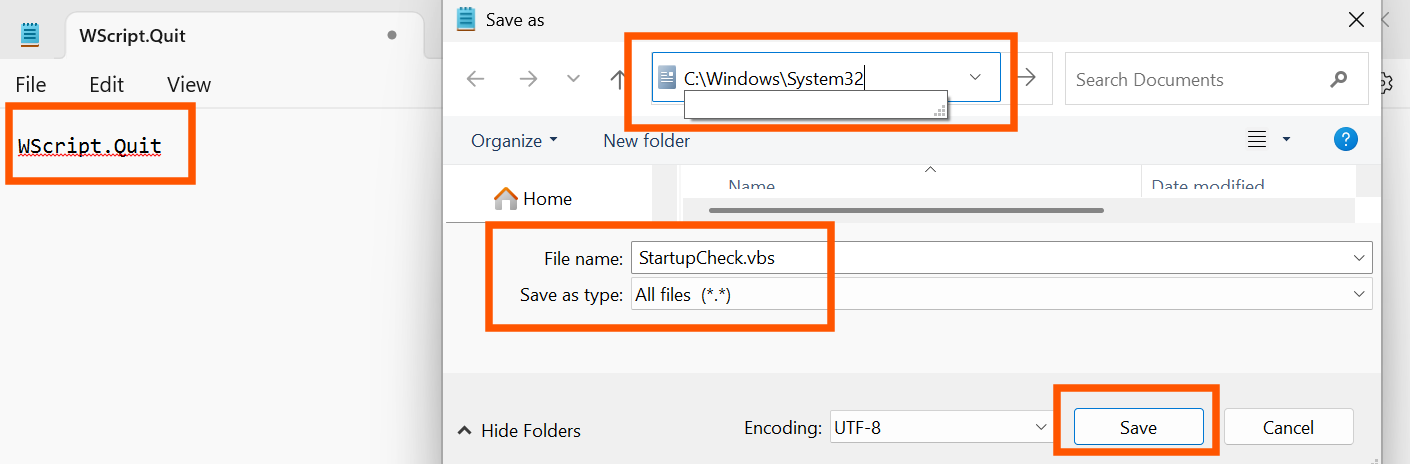1410x464 pixels.
Task: Click the File name input field
Action: 990,258
